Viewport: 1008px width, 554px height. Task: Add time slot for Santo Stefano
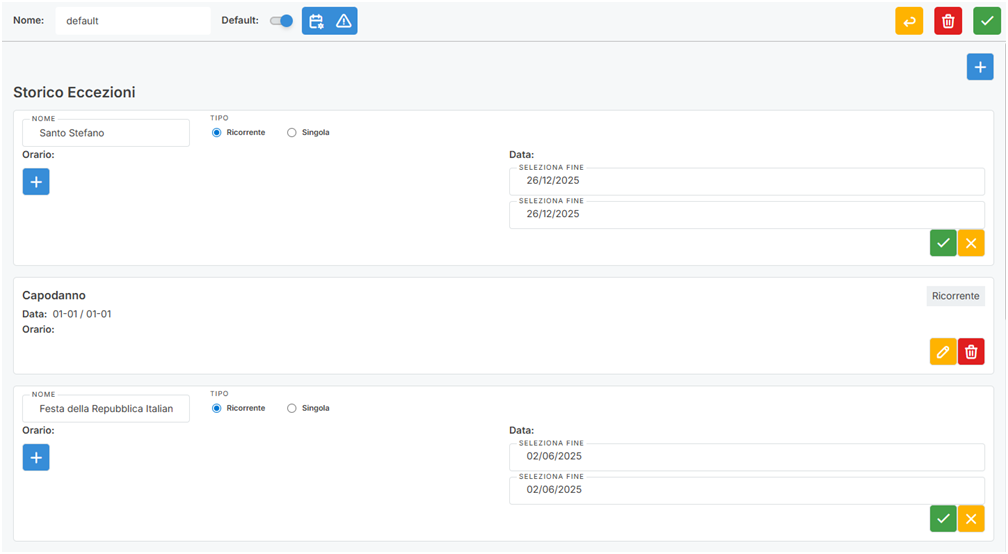coord(36,182)
